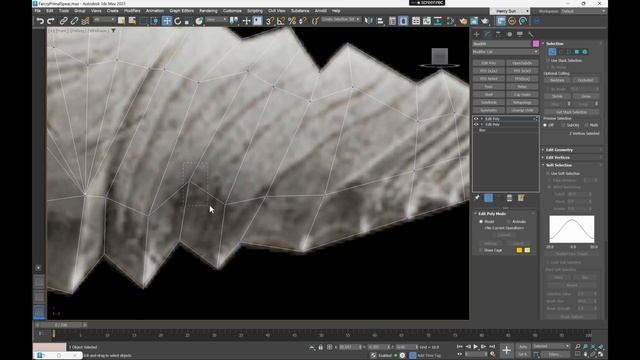Toggle the Percent Snap icon
640x360 pixels.
coord(292,21)
